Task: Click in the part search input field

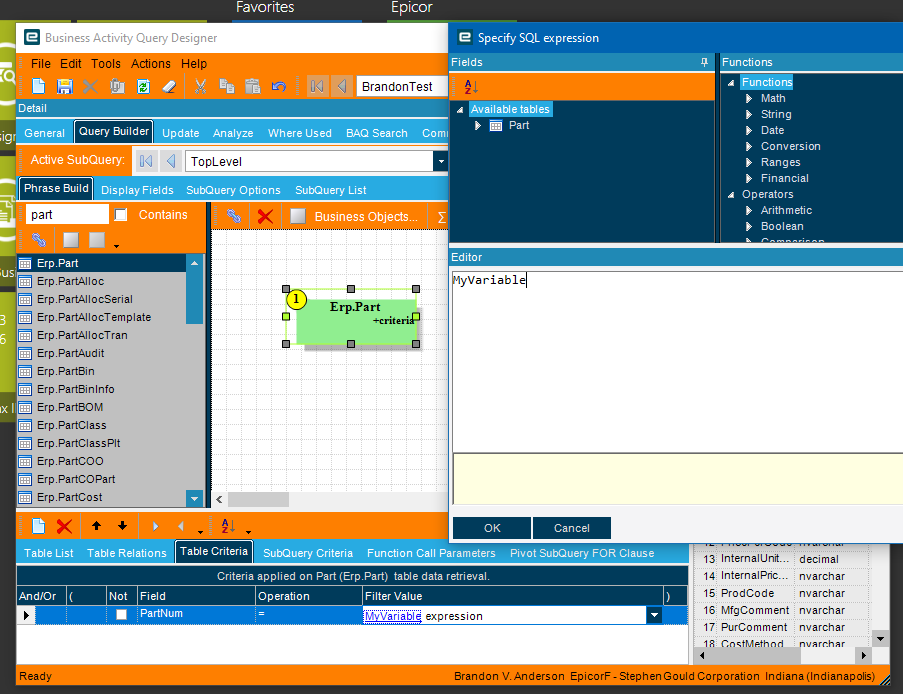Action: click(67, 215)
